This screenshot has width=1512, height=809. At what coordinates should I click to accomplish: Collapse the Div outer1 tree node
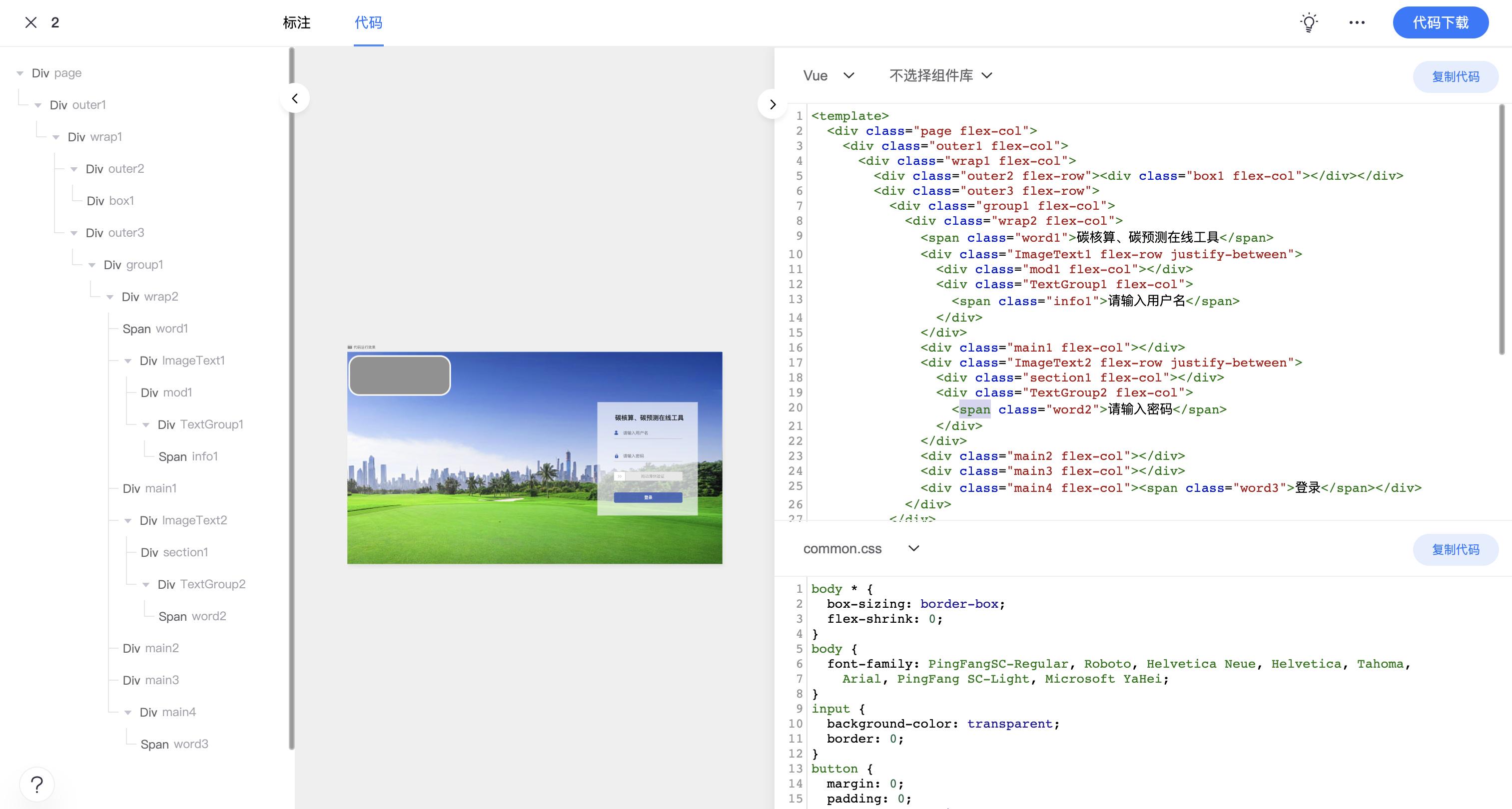tap(38, 105)
